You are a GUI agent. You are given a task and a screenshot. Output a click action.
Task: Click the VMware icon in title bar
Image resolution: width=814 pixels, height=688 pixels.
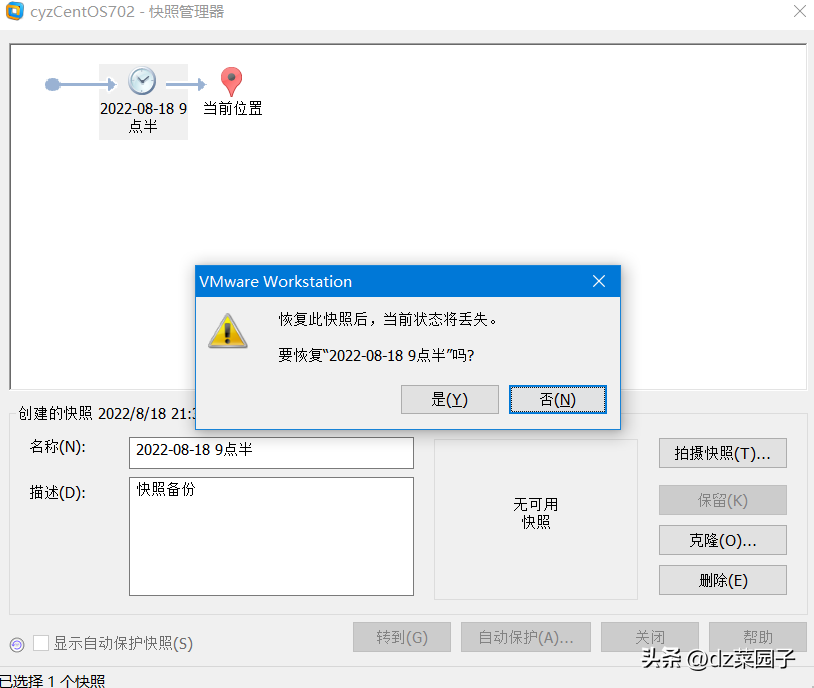pos(15,11)
